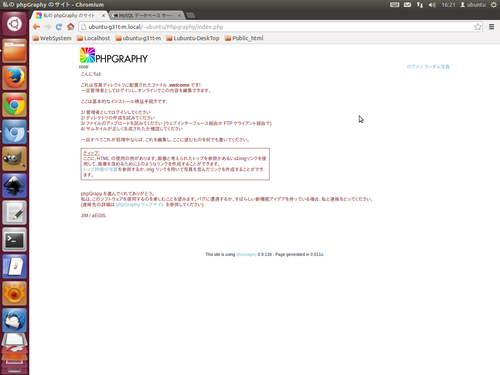Open the phpGraphy link in the footer
The image size is (500, 375).
pos(246,254)
